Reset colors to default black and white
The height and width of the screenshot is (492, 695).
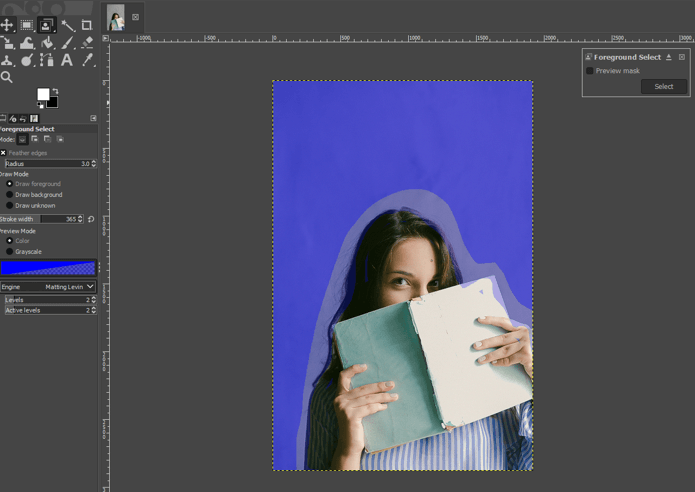click(40, 105)
